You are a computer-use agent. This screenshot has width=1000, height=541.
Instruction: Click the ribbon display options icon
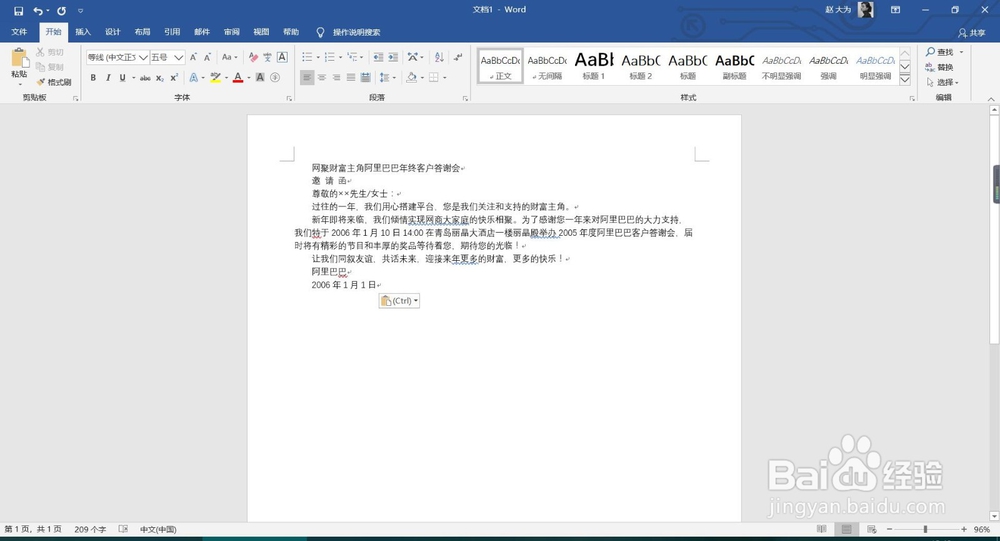(x=895, y=10)
